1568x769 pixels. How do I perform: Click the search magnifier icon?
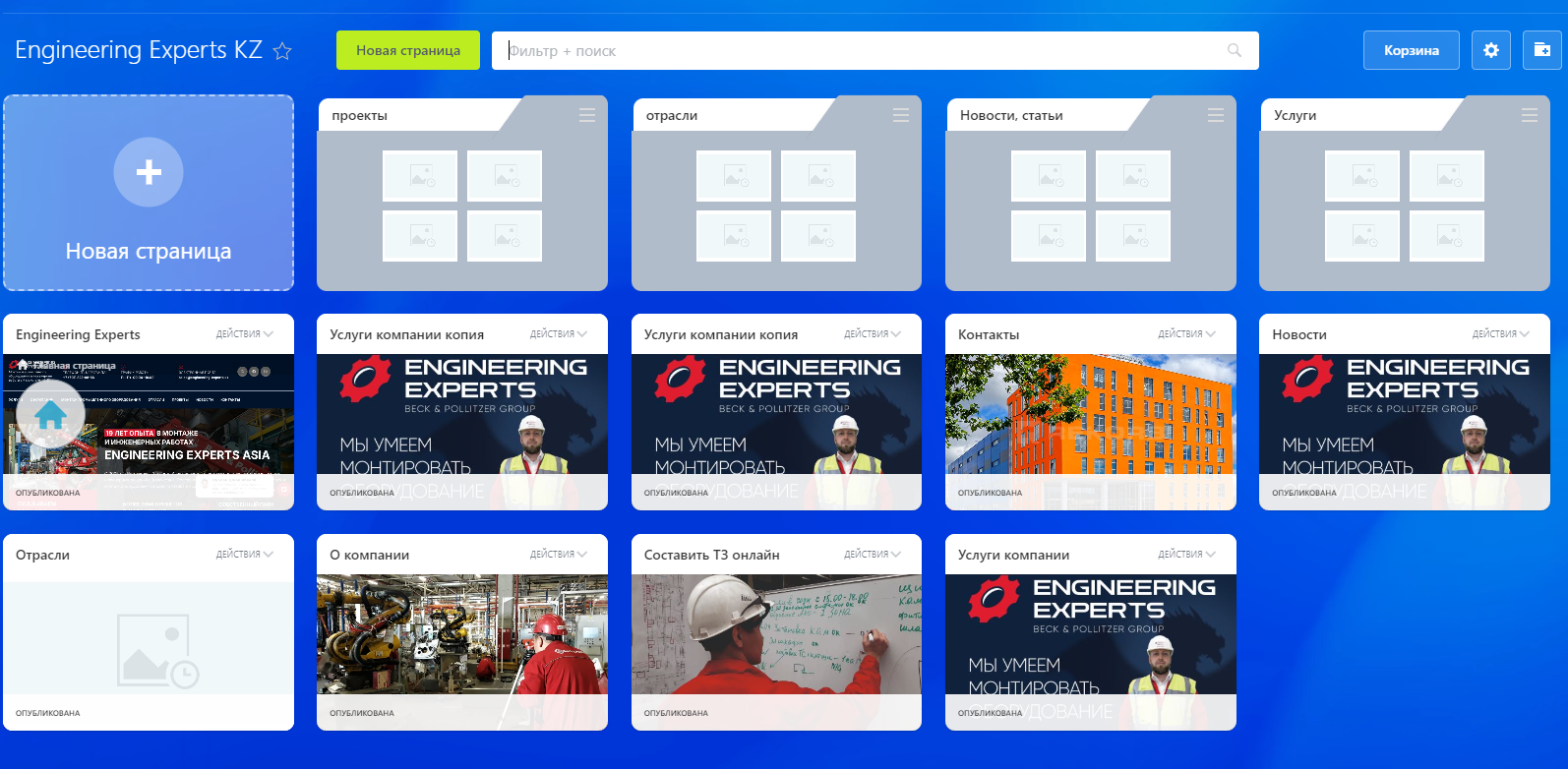1235,51
